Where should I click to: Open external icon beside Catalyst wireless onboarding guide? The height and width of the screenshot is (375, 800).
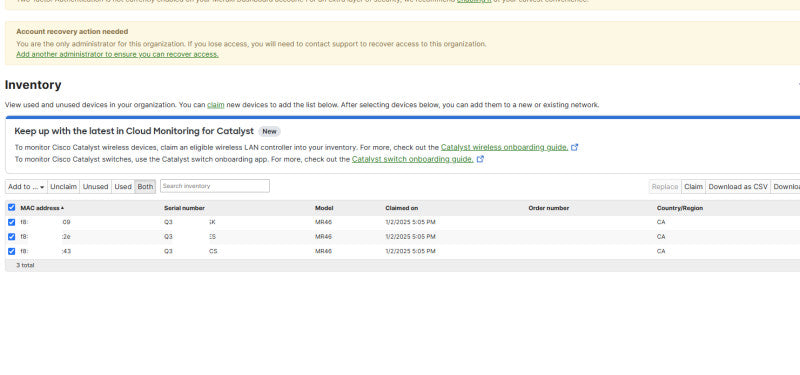coord(574,147)
